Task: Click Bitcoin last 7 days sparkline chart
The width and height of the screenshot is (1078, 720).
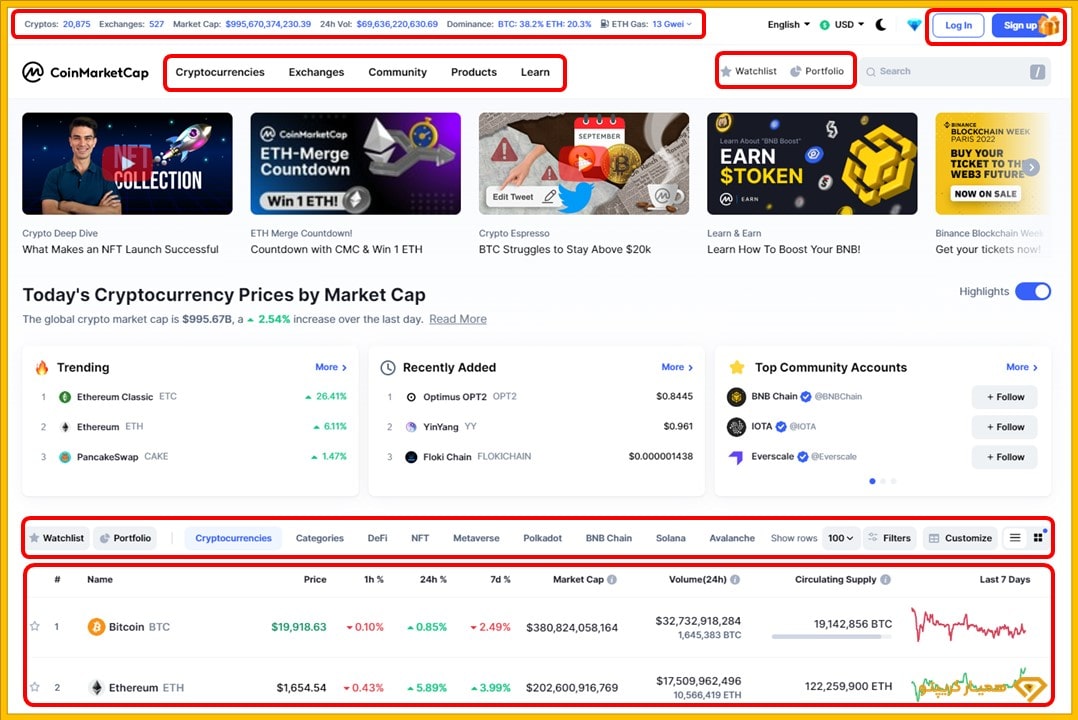Action: (x=969, y=626)
